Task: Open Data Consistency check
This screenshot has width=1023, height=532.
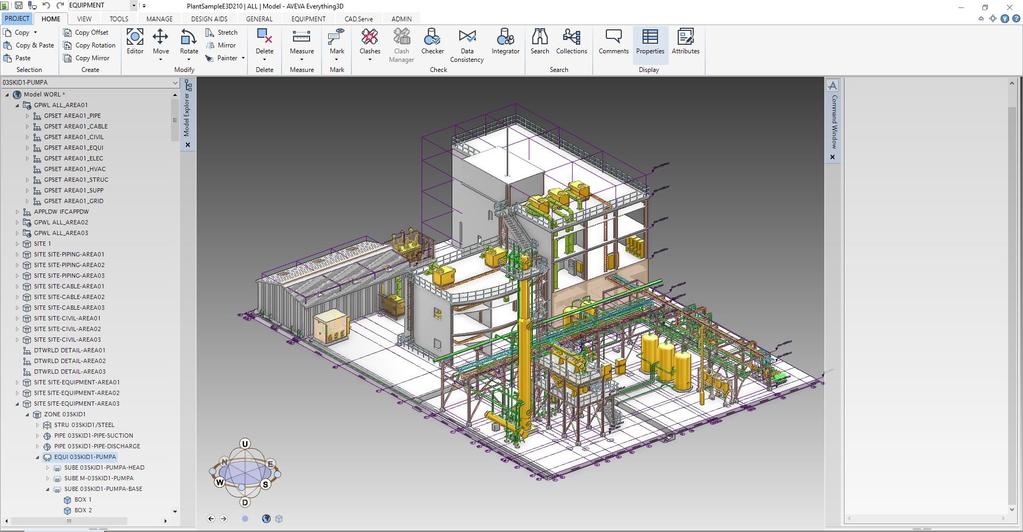Action: 467,46
